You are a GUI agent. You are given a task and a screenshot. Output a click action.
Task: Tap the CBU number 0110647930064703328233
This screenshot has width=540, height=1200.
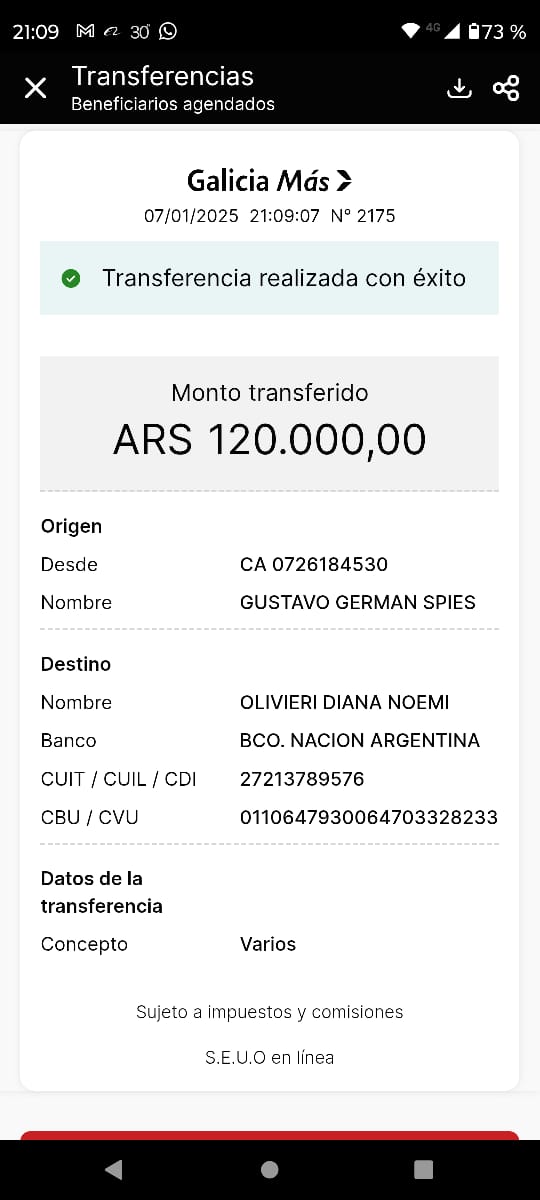tap(369, 817)
